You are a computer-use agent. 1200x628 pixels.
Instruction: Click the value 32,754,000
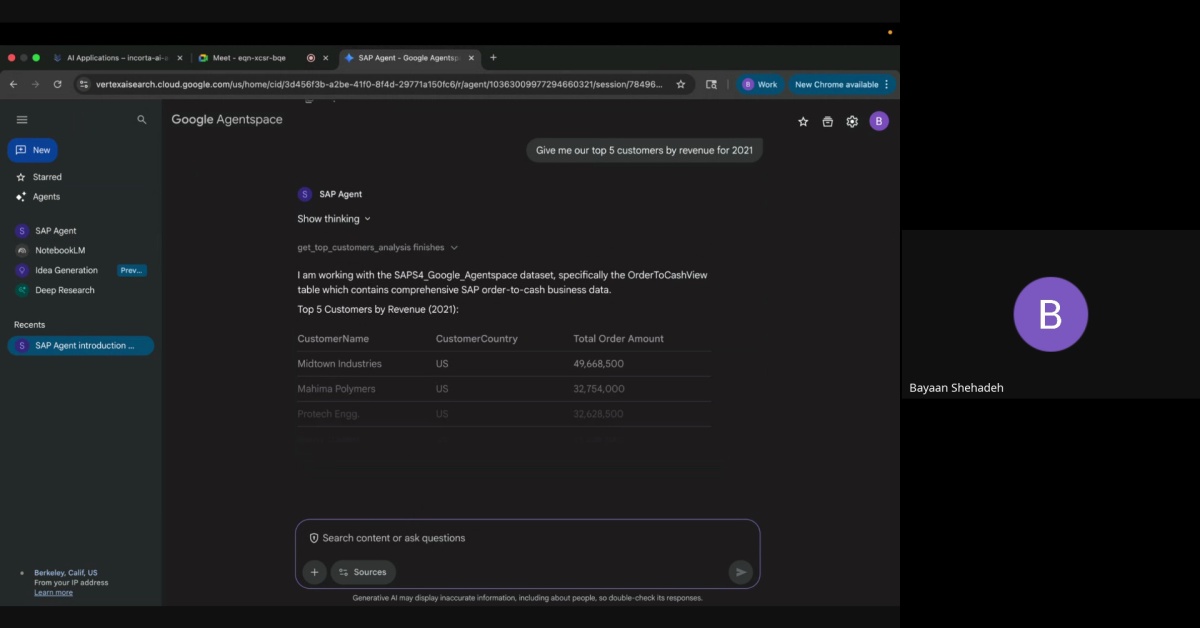(x=598, y=389)
